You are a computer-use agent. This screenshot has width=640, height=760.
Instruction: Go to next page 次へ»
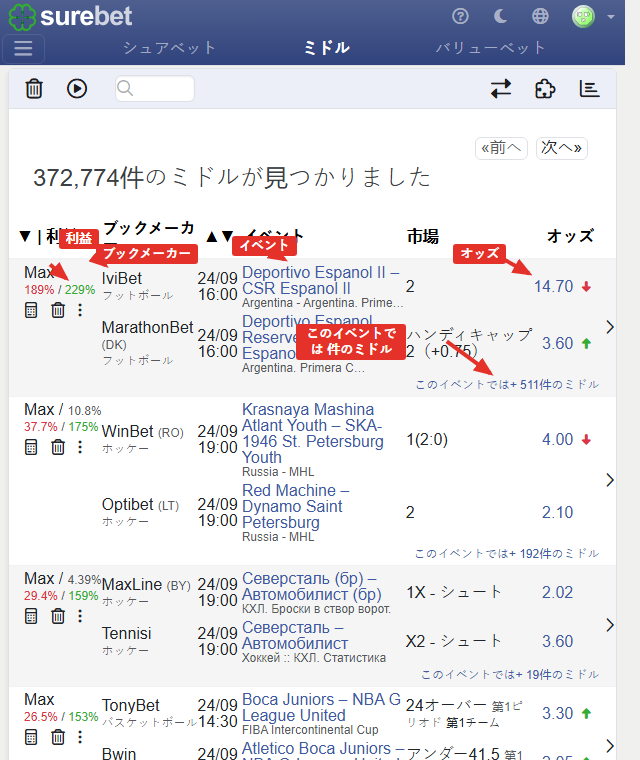point(561,147)
